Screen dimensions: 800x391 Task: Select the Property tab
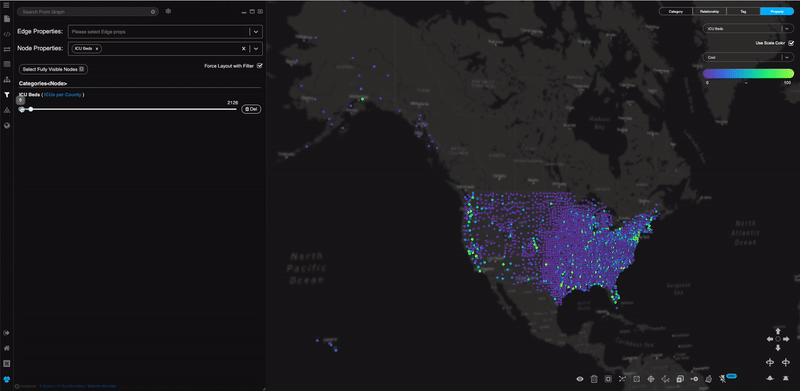point(777,11)
